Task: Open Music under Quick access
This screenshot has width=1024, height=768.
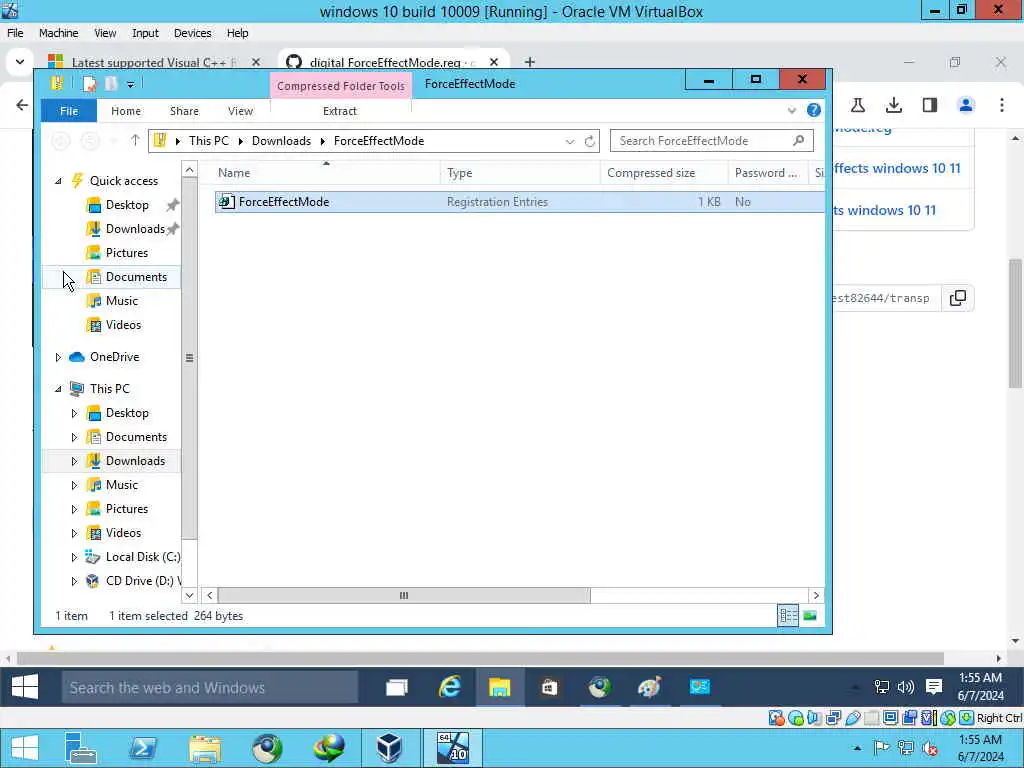Action: point(121,301)
